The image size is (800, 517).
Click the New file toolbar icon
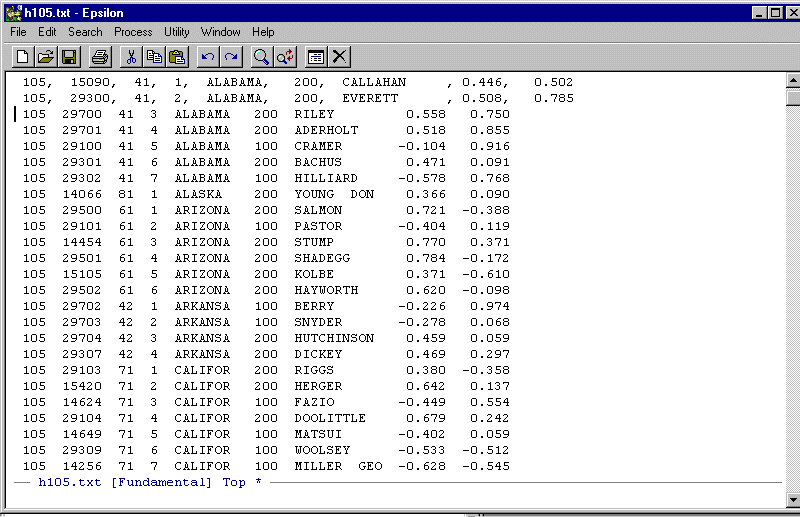(x=22, y=57)
